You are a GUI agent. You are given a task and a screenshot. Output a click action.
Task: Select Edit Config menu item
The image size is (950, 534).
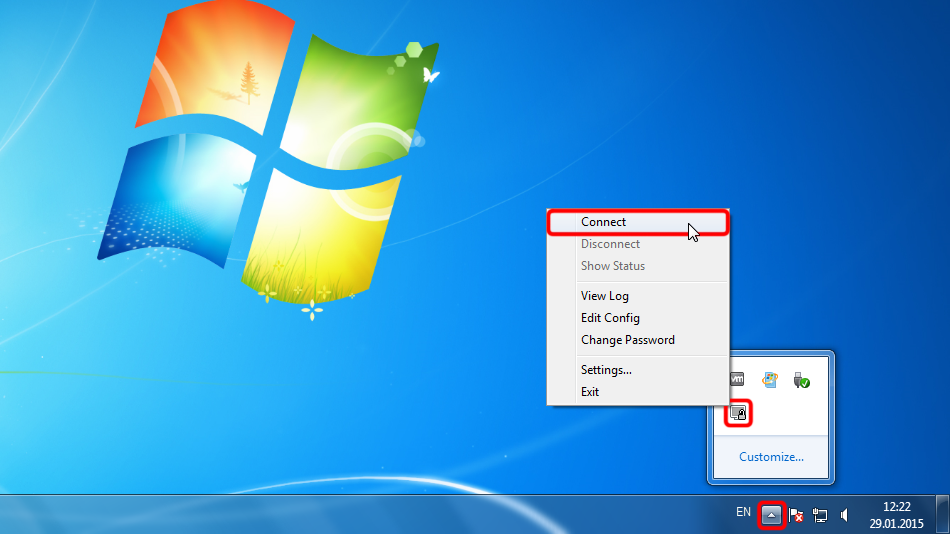tap(610, 318)
